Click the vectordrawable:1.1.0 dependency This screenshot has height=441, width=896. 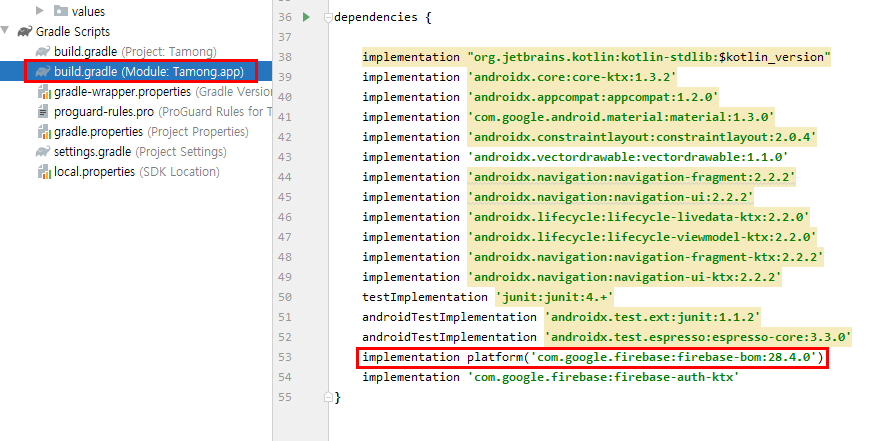(x=627, y=157)
